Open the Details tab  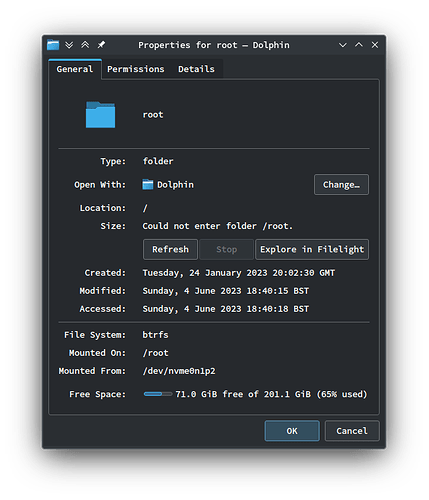[196, 69]
